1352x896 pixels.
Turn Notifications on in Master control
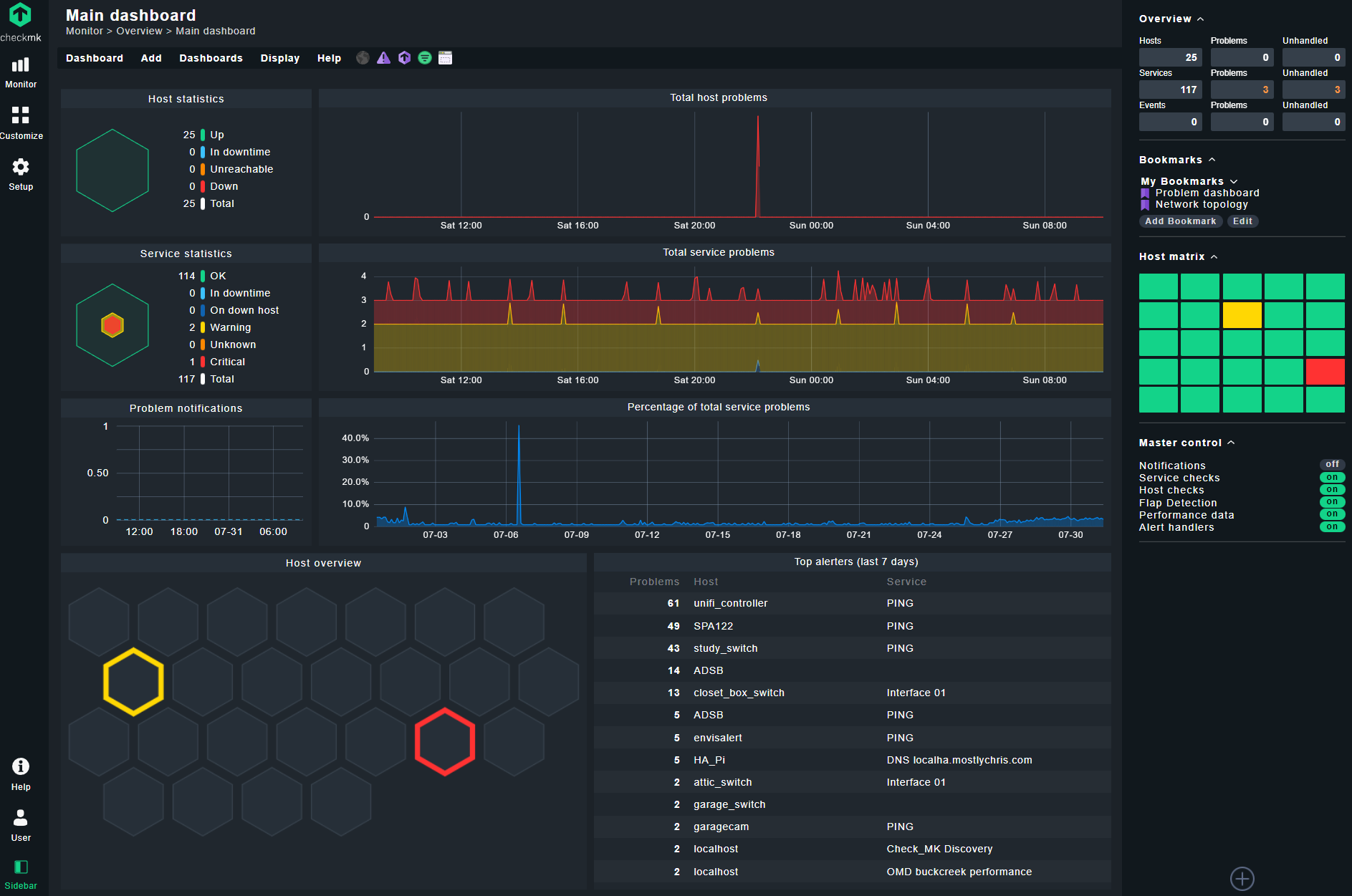pyautogui.click(x=1332, y=464)
